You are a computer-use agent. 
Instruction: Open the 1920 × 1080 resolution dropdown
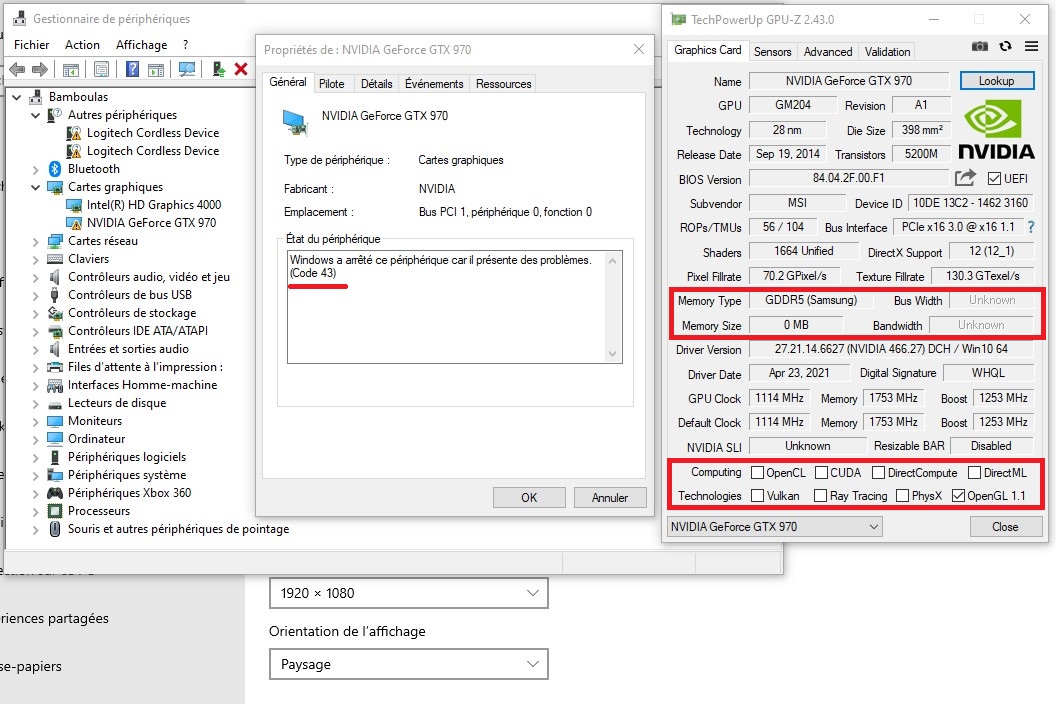tap(409, 593)
